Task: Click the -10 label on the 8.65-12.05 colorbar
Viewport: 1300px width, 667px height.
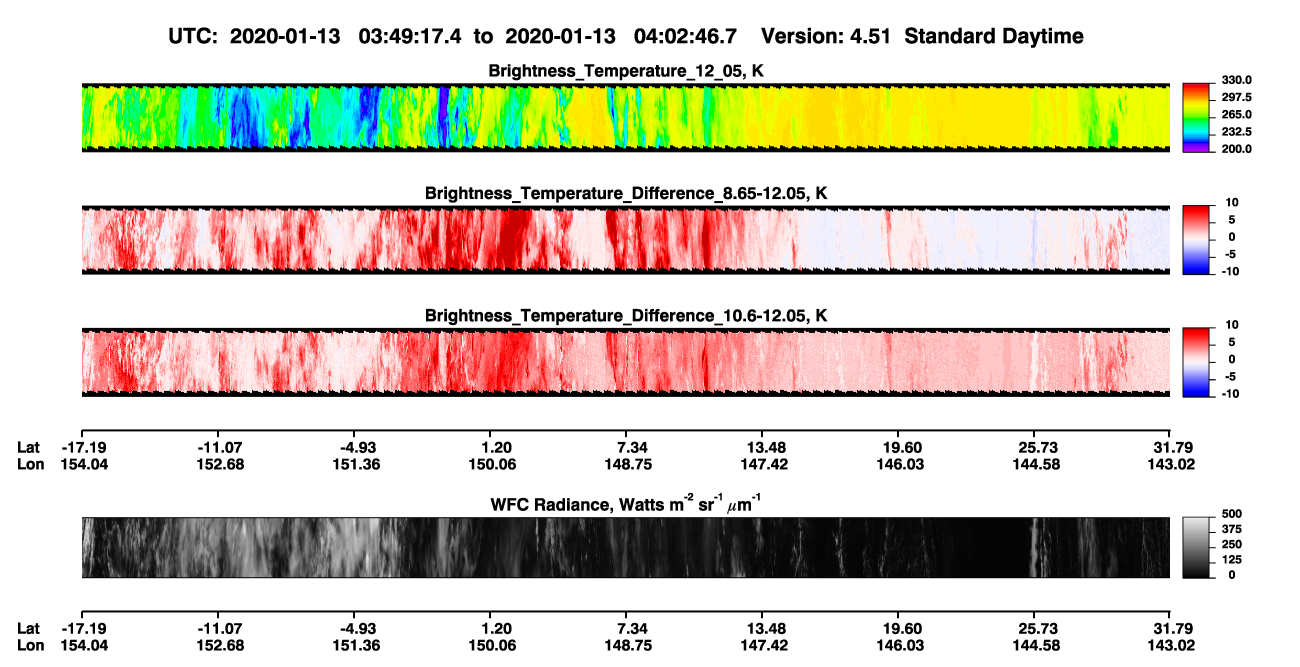Action: [x=1233, y=271]
